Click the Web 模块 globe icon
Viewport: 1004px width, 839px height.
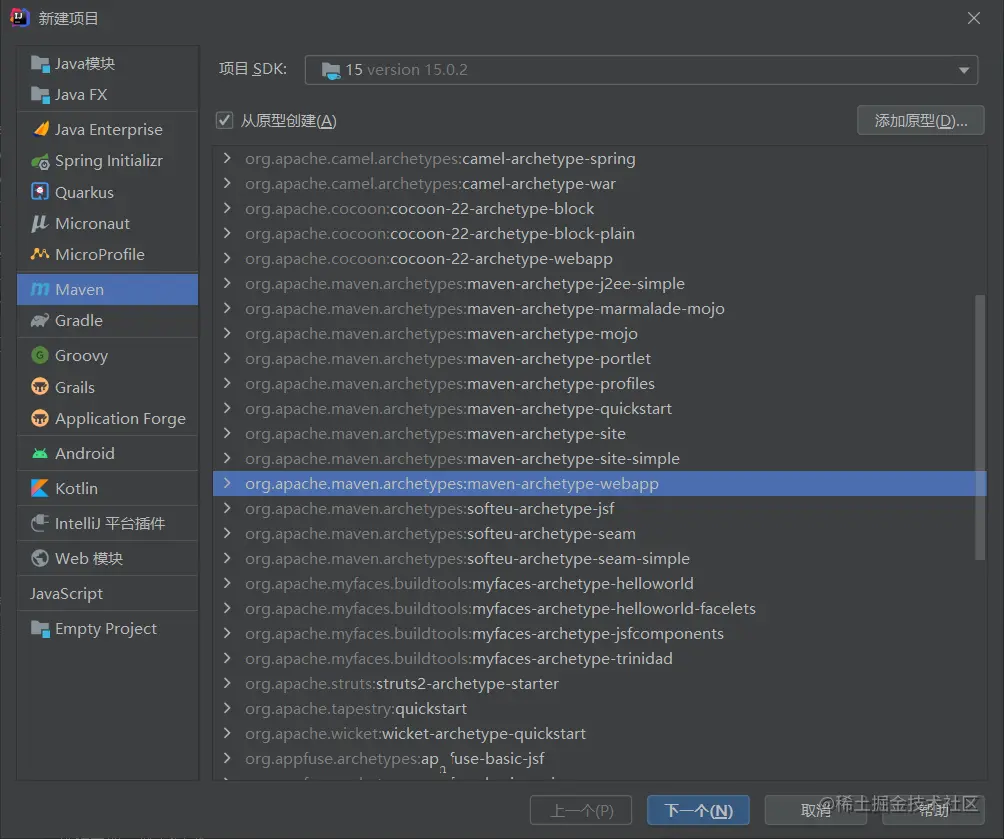(x=40, y=558)
